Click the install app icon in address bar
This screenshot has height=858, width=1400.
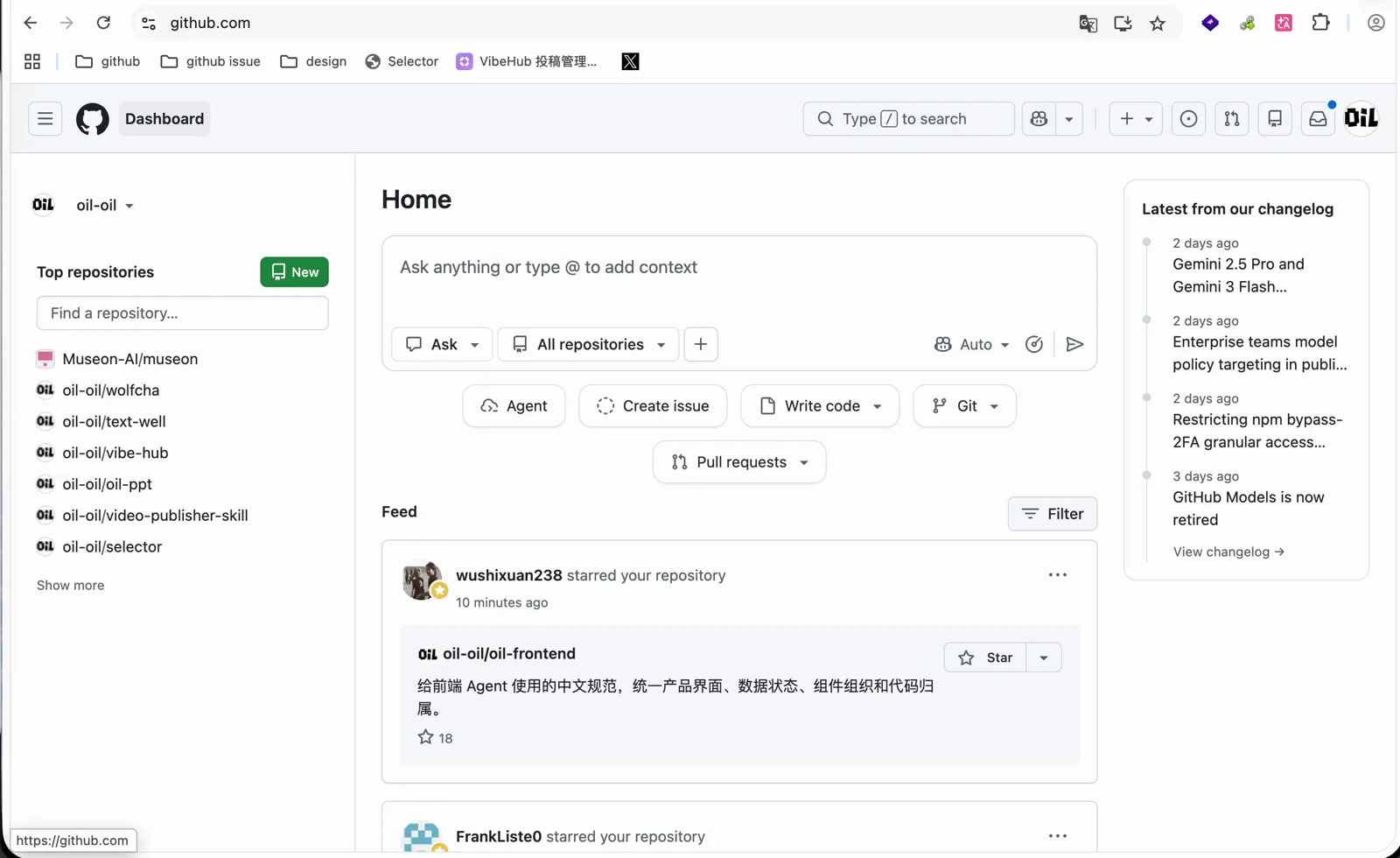(1123, 24)
